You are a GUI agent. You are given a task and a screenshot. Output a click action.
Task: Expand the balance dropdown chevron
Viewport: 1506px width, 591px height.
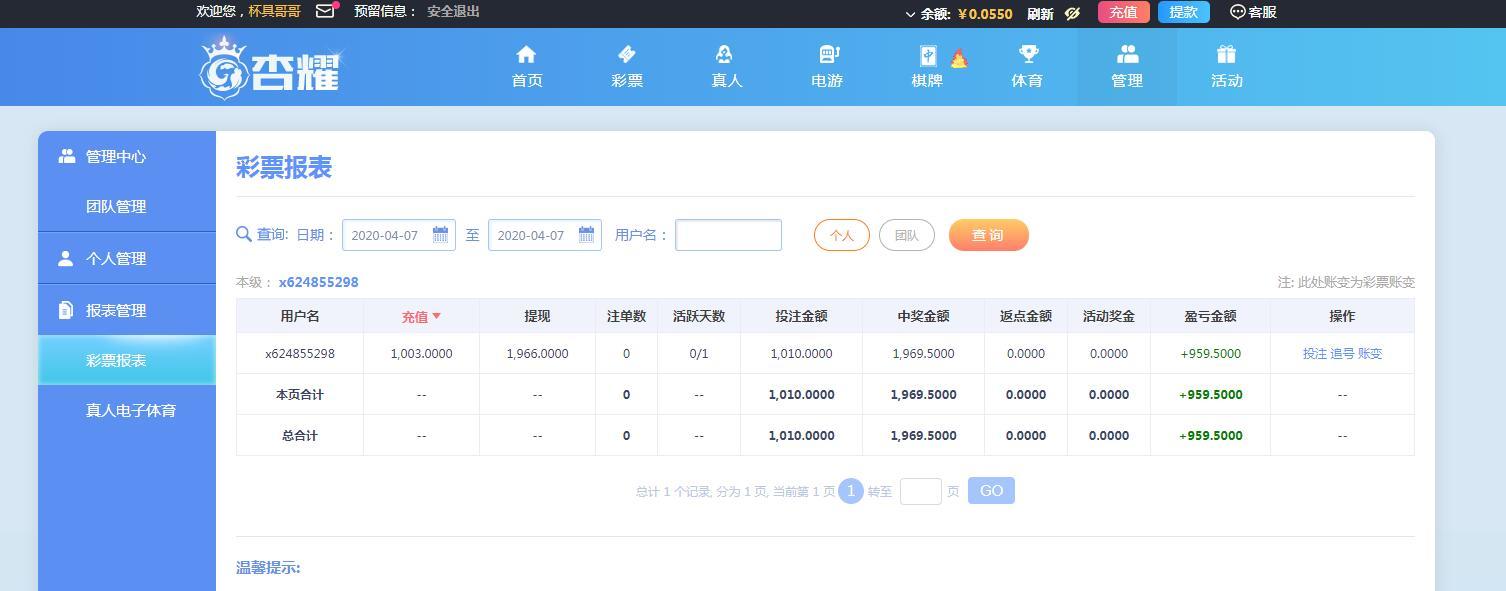(x=910, y=14)
